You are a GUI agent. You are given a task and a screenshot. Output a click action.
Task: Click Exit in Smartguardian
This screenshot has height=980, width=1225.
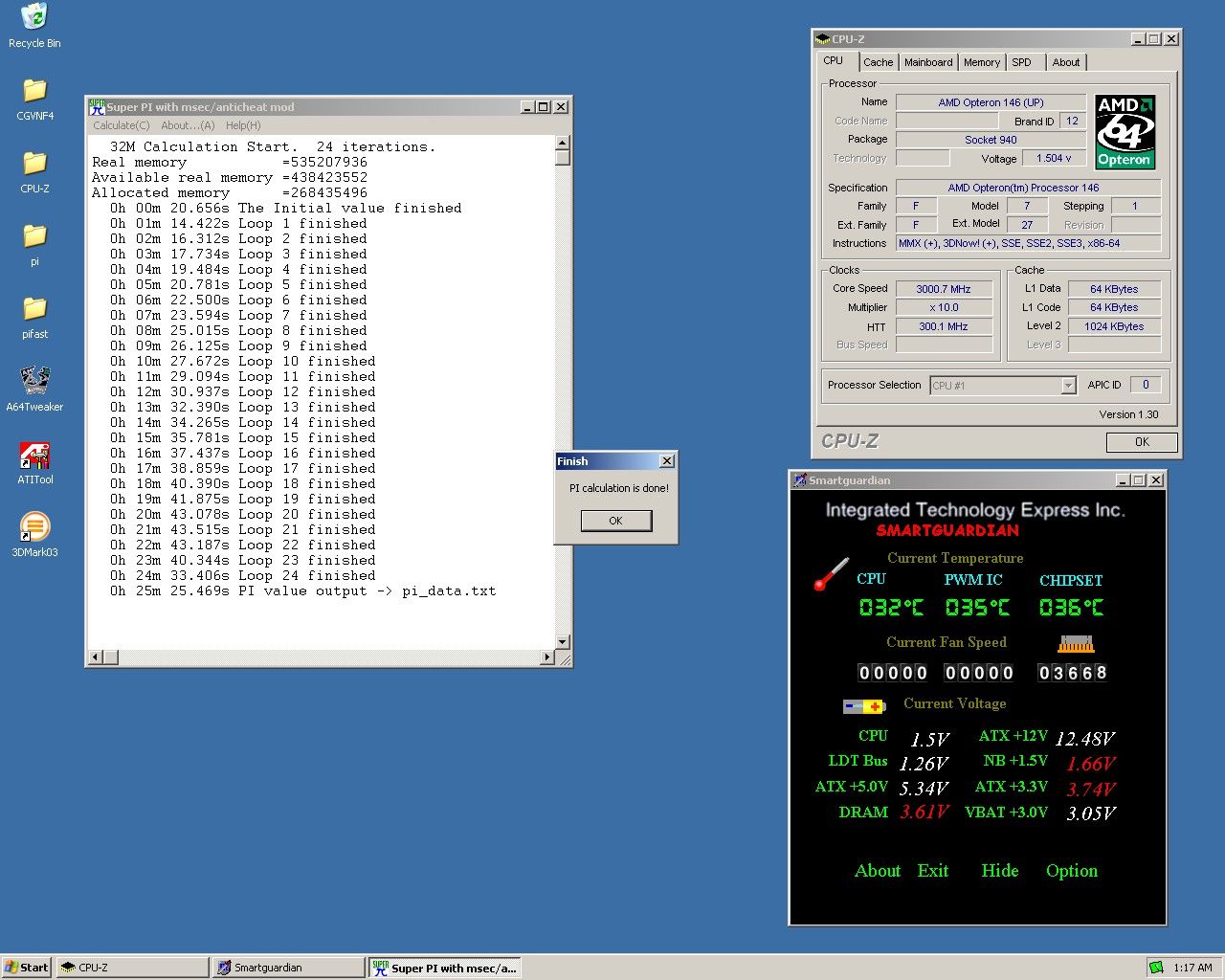pyautogui.click(x=933, y=871)
